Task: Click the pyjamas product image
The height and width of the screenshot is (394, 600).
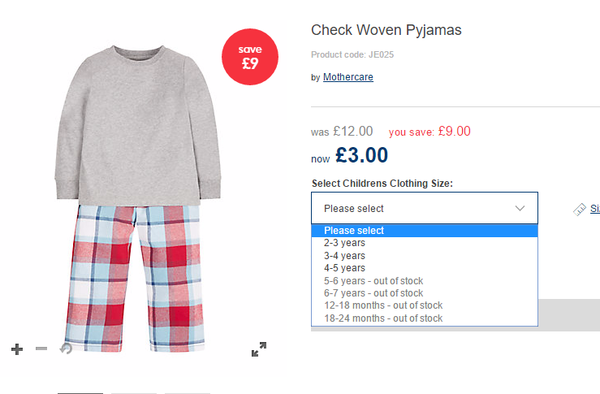Action: pos(138,198)
